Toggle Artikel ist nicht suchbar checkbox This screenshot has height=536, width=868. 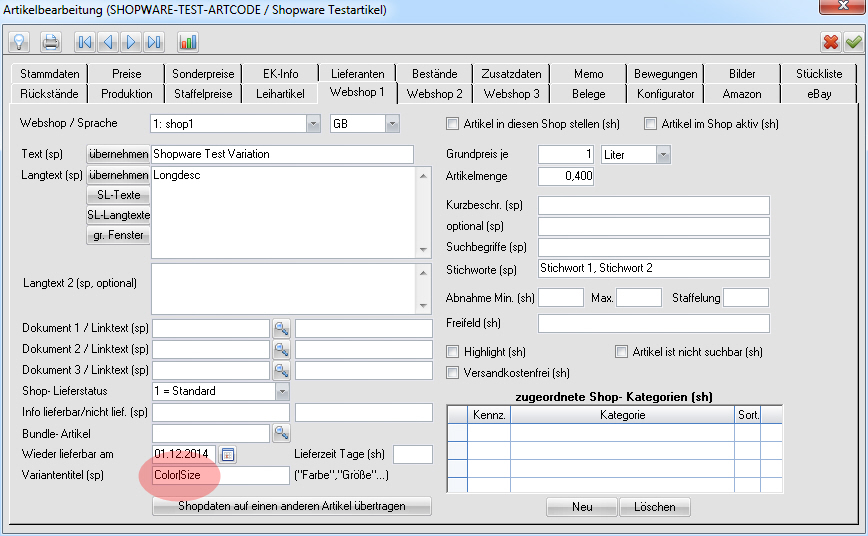point(621,352)
